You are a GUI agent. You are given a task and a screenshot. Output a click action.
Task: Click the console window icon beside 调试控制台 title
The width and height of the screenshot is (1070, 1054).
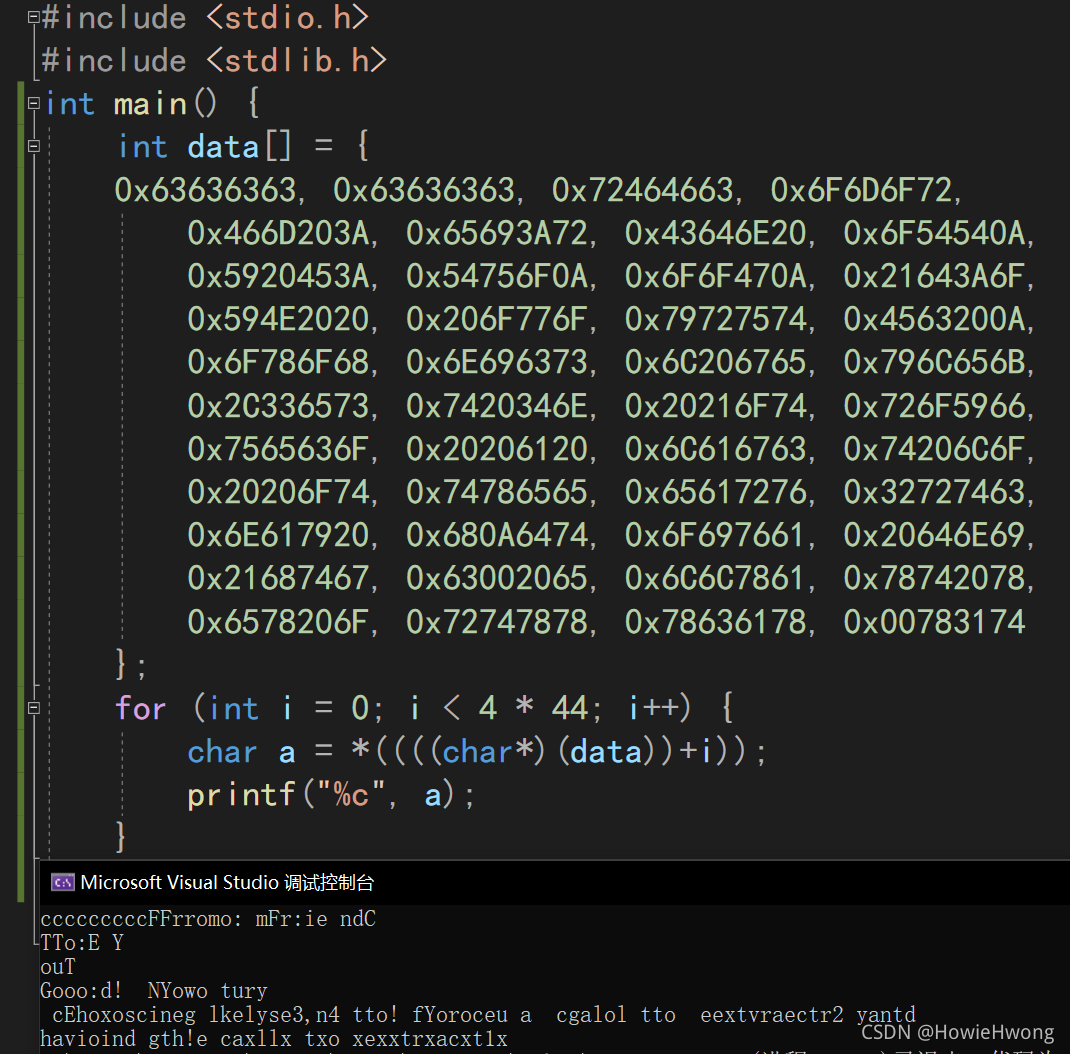pyautogui.click(x=62, y=882)
